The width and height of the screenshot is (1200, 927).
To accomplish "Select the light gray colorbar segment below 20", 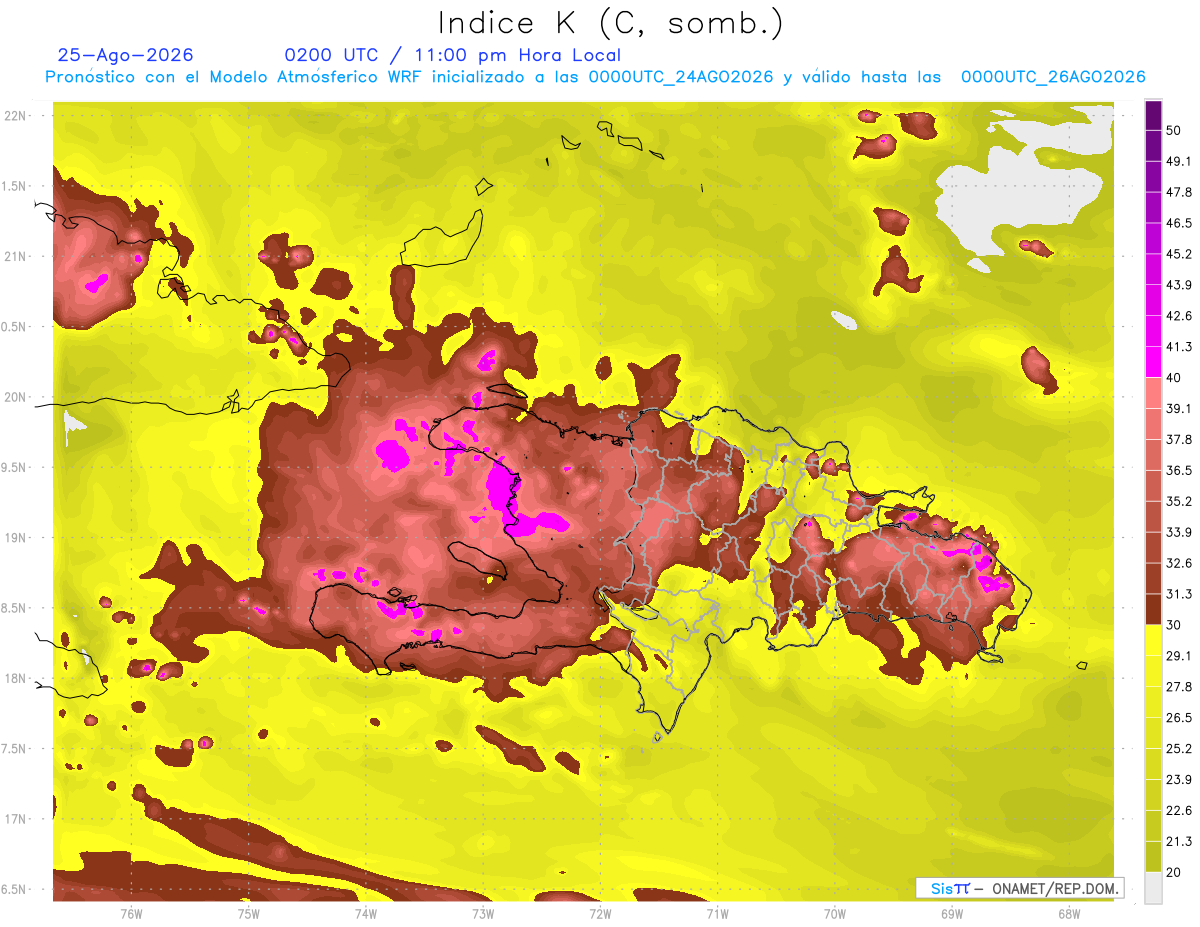I will click(1153, 888).
